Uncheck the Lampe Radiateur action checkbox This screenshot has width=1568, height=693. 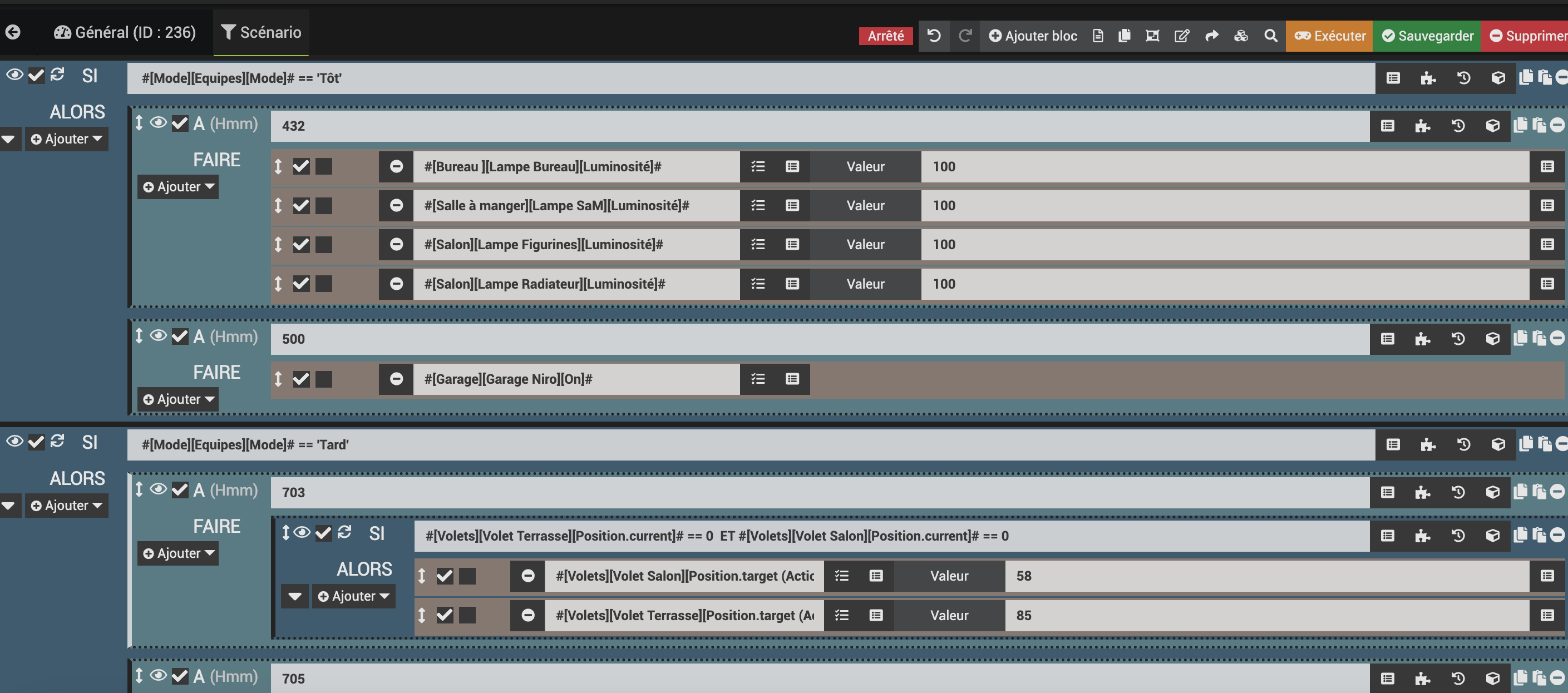coord(302,284)
